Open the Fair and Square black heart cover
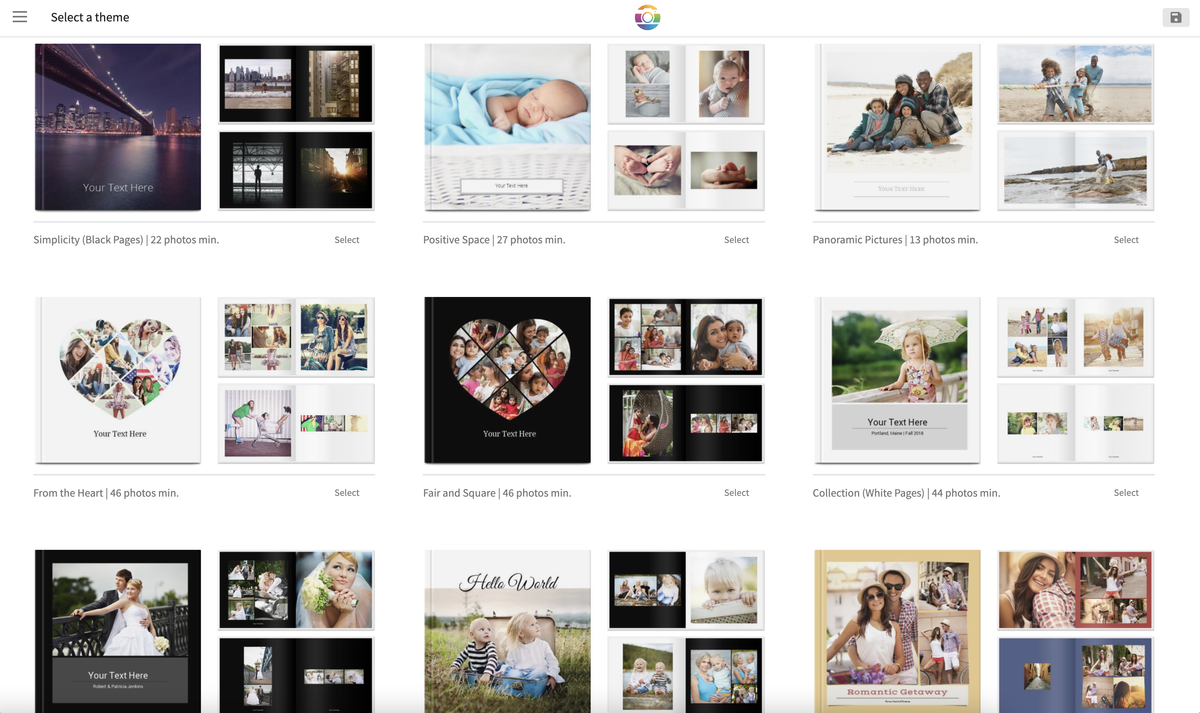Screen dimensions: 1200x713 507,380
